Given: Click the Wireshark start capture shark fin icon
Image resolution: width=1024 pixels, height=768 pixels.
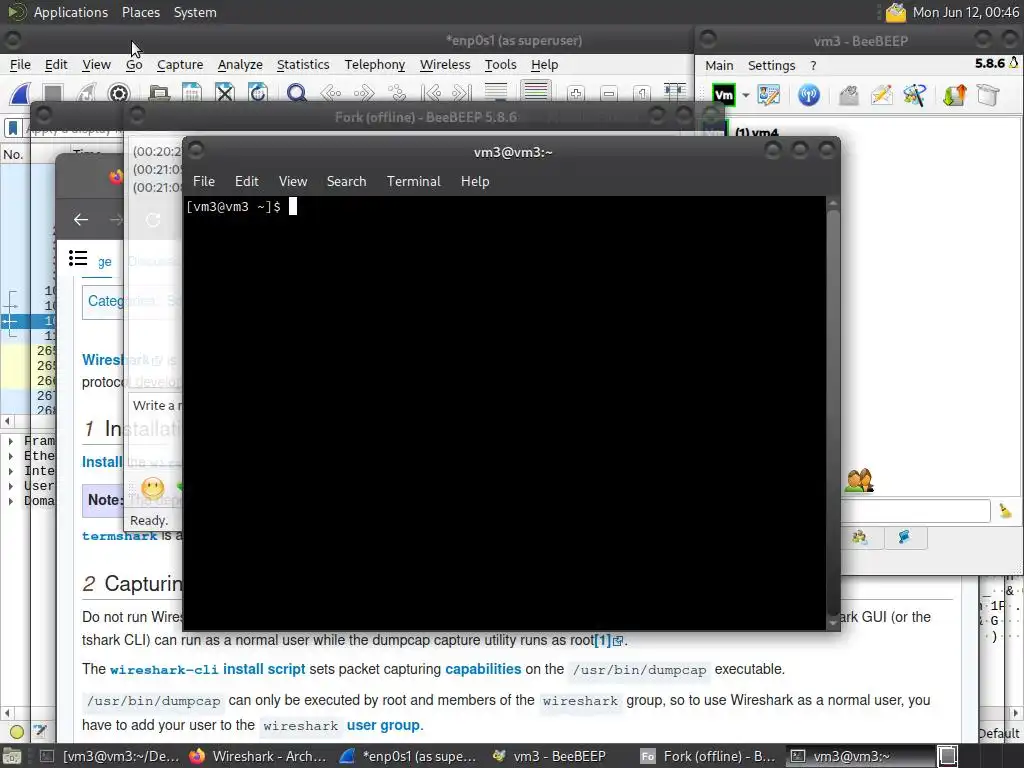Looking at the screenshot, I should pos(20,93).
